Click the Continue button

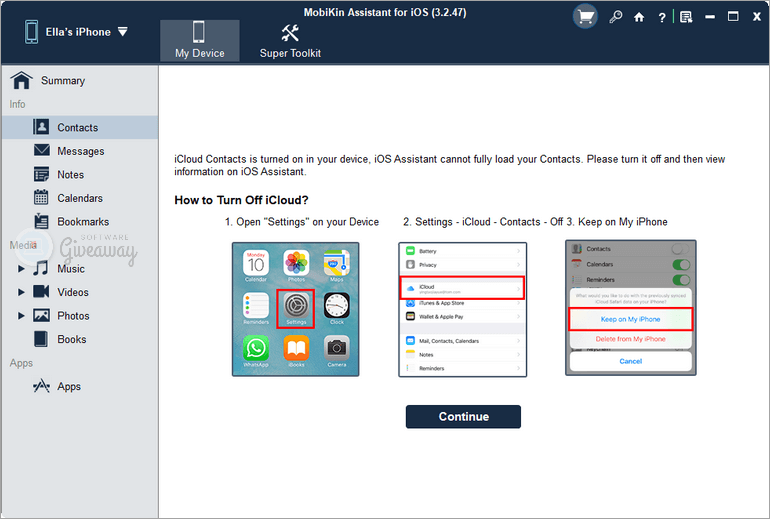point(463,417)
